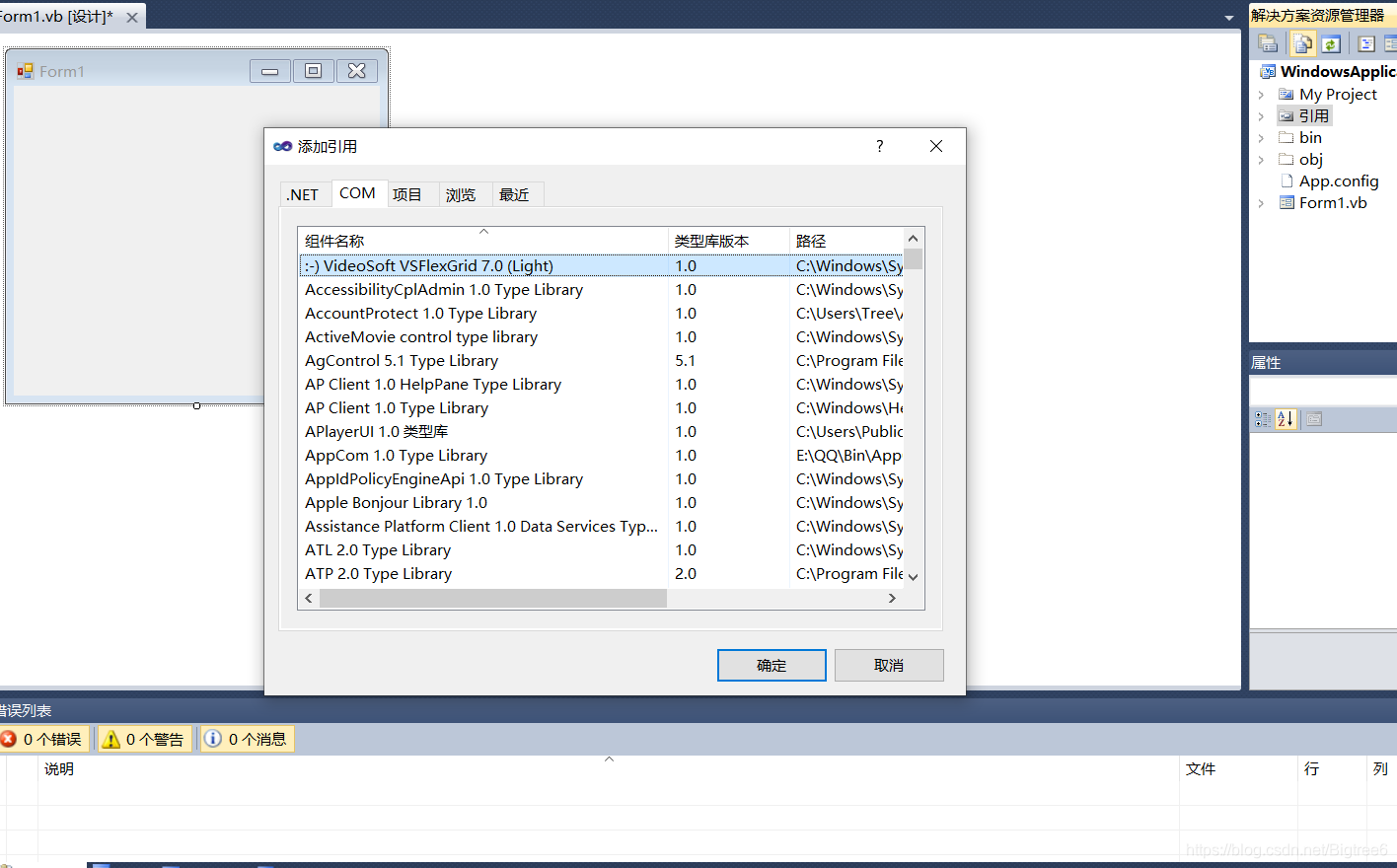Click the vertical scrollbar thumb in component list

coord(914,259)
